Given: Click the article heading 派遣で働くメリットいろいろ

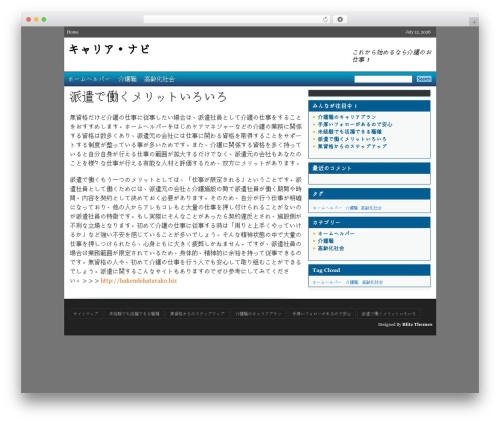Looking at the screenshot, I should coord(148,97).
